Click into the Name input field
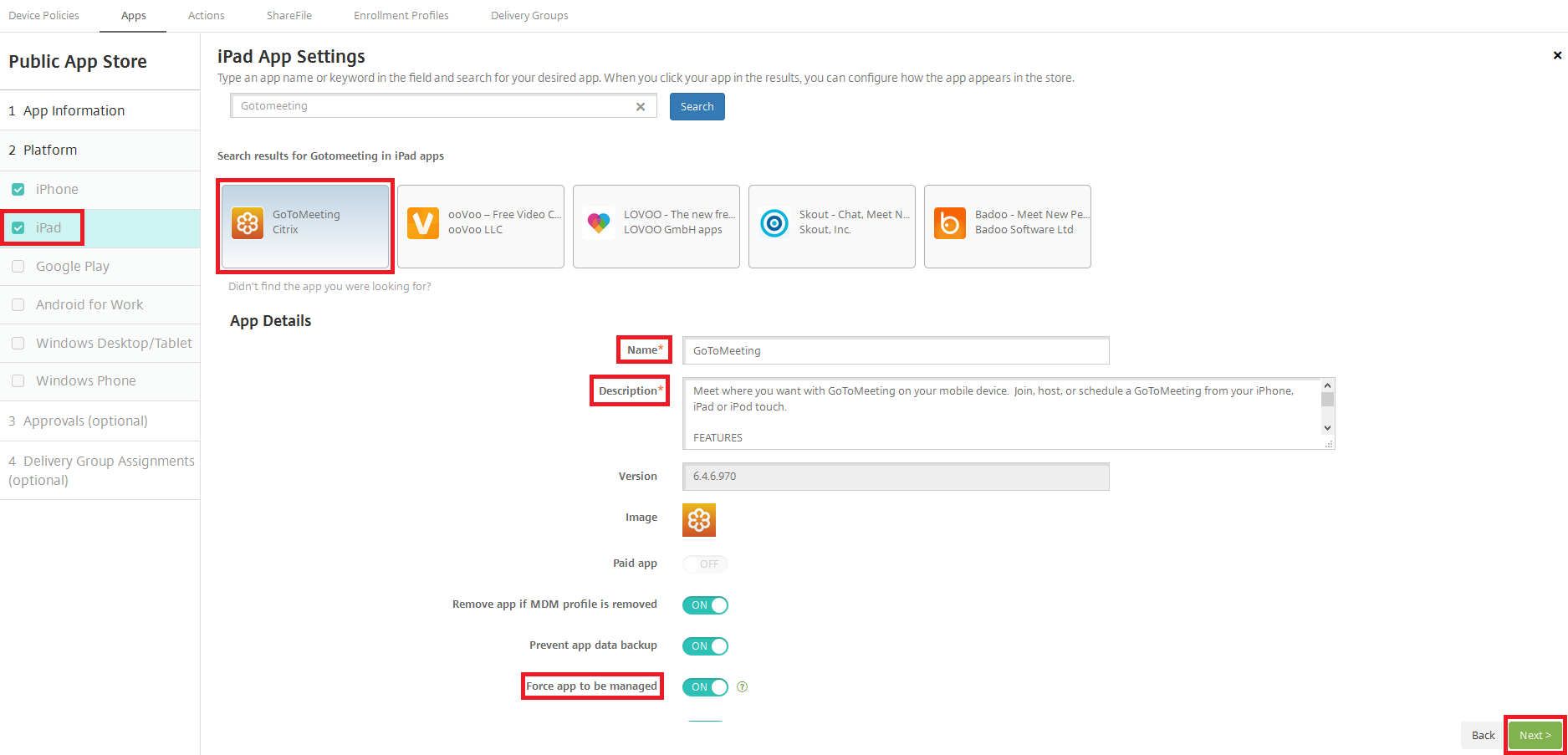The width and height of the screenshot is (1568, 755). [896, 351]
